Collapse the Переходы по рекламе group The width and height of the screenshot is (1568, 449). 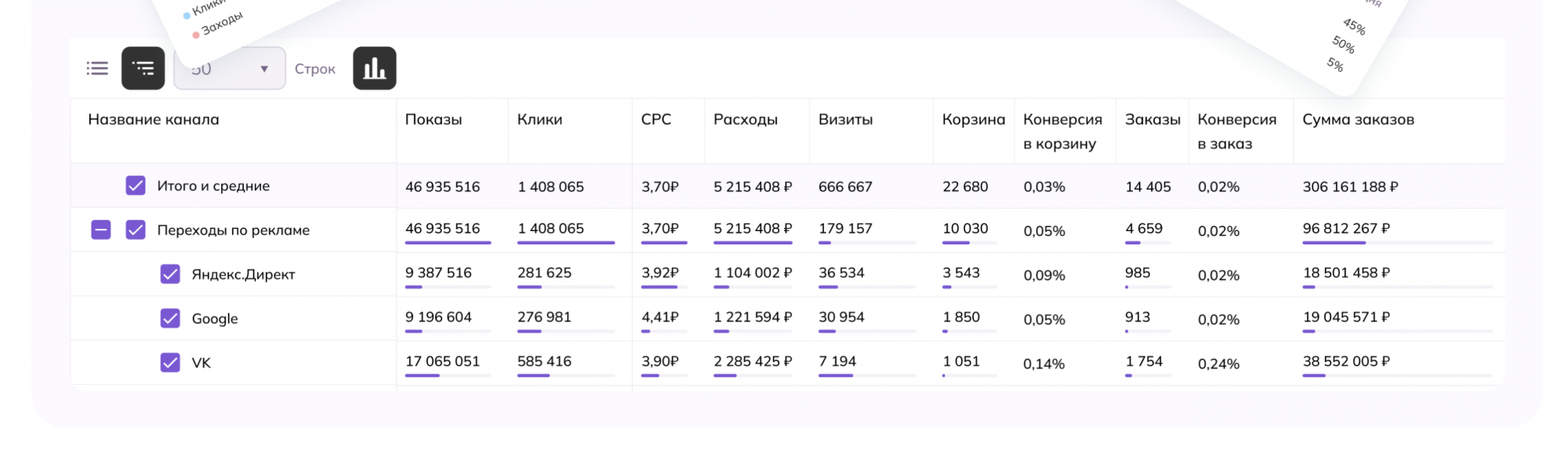click(x=101, y=230)
